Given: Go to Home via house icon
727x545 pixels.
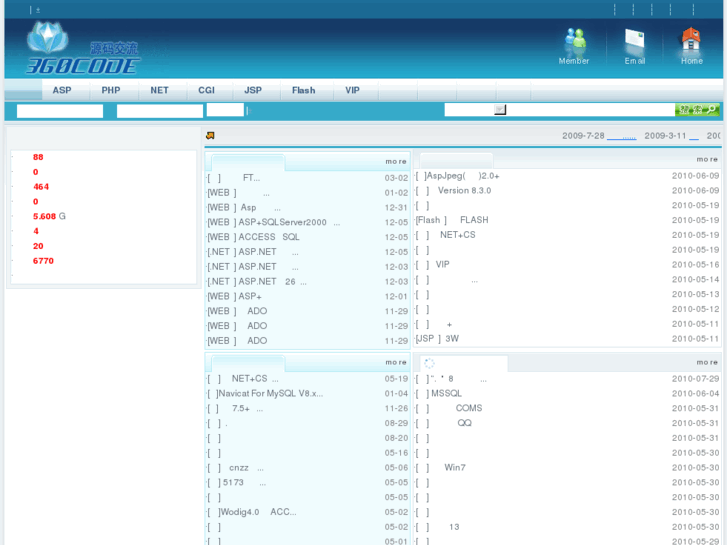Looking at the screenshot, I should [x=691, y=42].
